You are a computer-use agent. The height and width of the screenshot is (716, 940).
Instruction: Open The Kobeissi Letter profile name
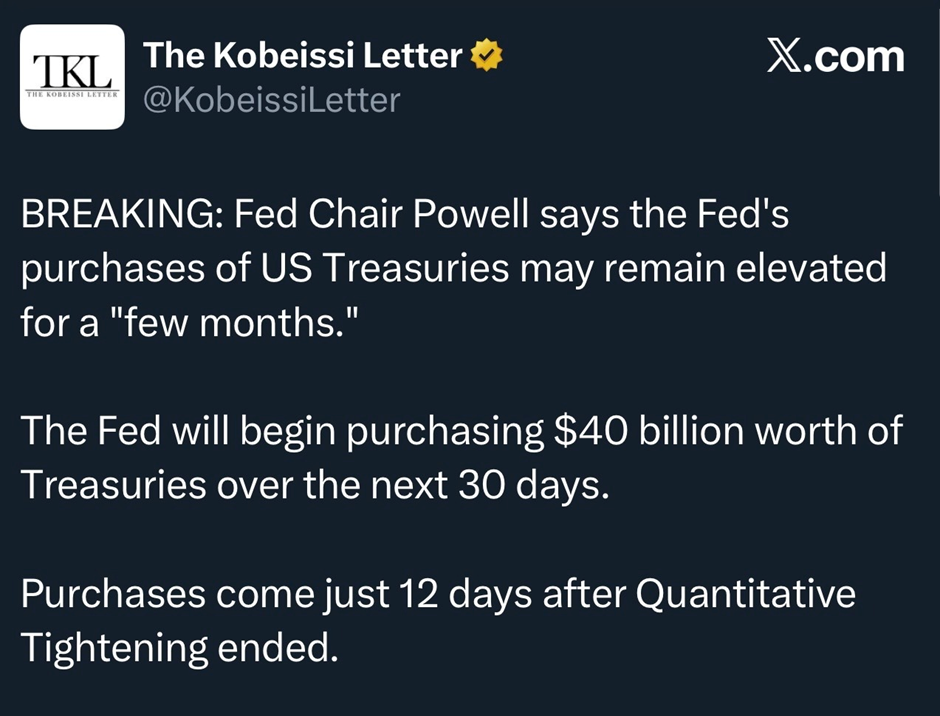click(x=303, y=57)
